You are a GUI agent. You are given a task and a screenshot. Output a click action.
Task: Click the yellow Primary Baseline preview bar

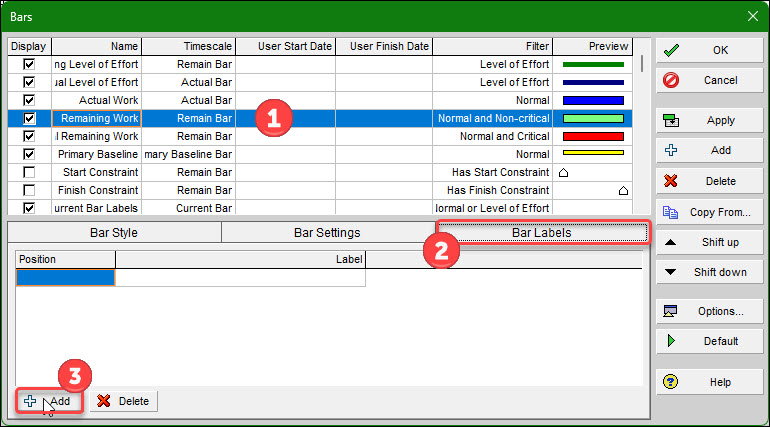pos(593,153)
